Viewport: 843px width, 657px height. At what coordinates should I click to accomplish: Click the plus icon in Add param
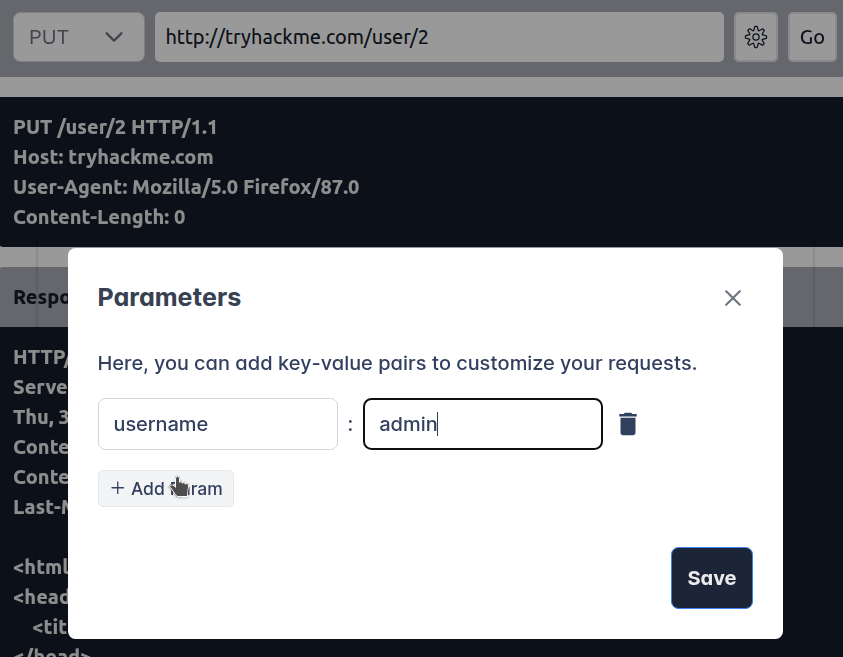click(118, 488)
